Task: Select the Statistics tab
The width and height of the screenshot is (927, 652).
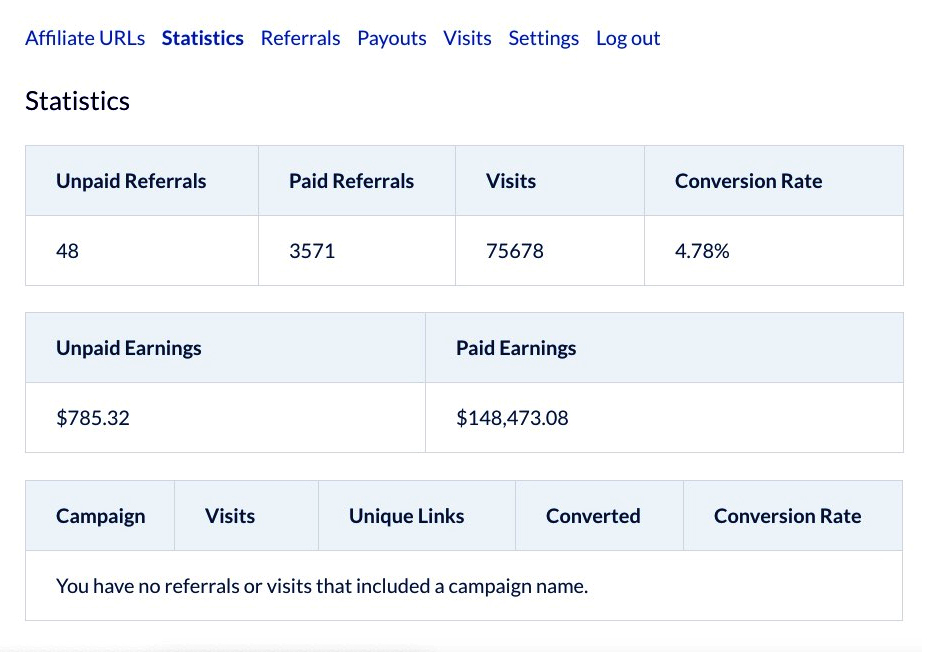Action: (203, 38)
